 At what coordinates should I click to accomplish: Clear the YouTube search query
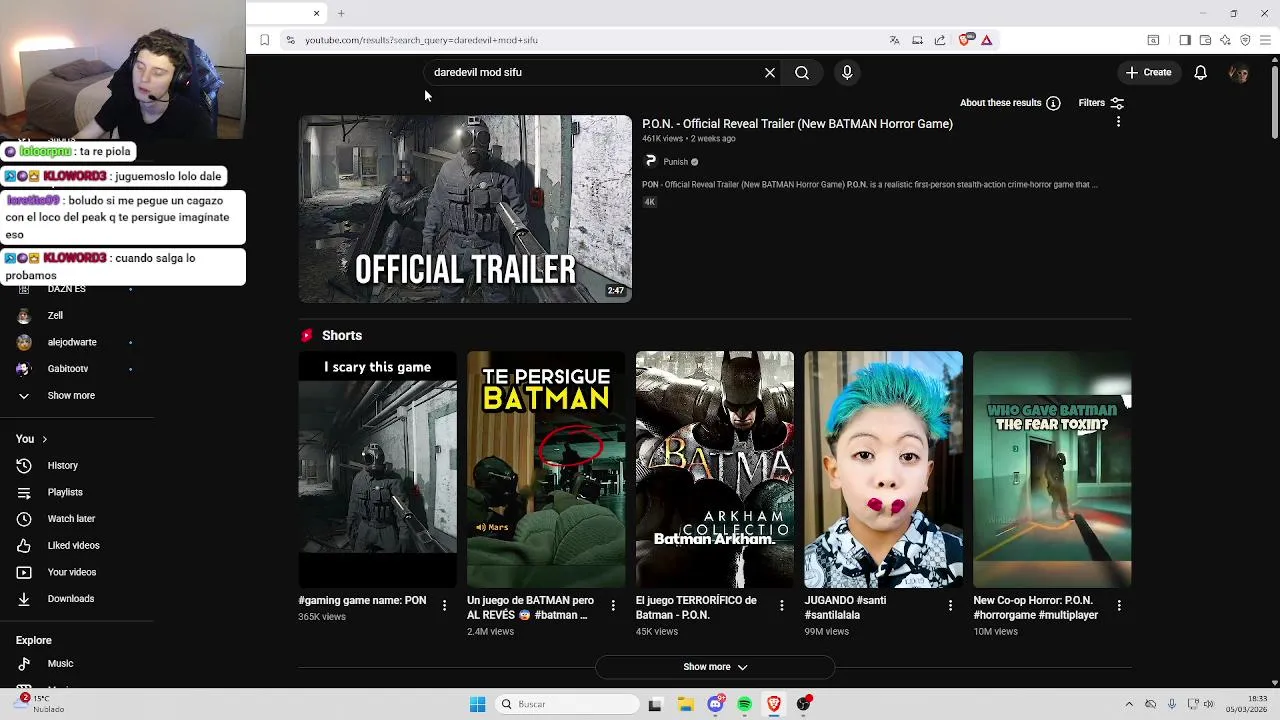coord(770,72)
